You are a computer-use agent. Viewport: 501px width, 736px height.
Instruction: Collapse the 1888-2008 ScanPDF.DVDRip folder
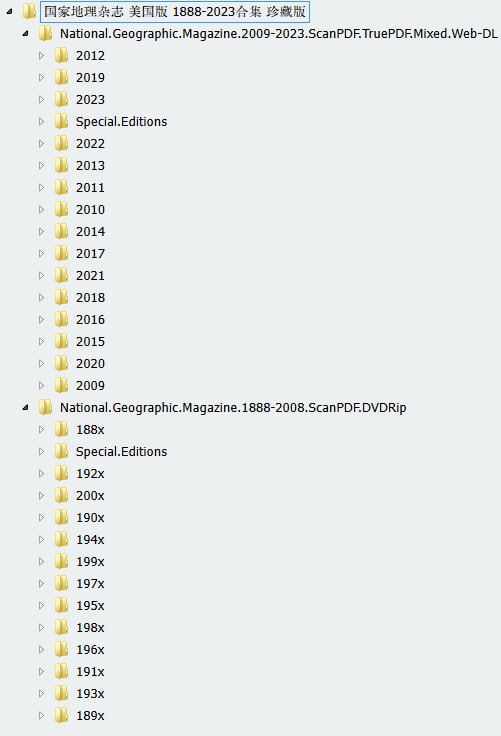[x=25, y=407]
